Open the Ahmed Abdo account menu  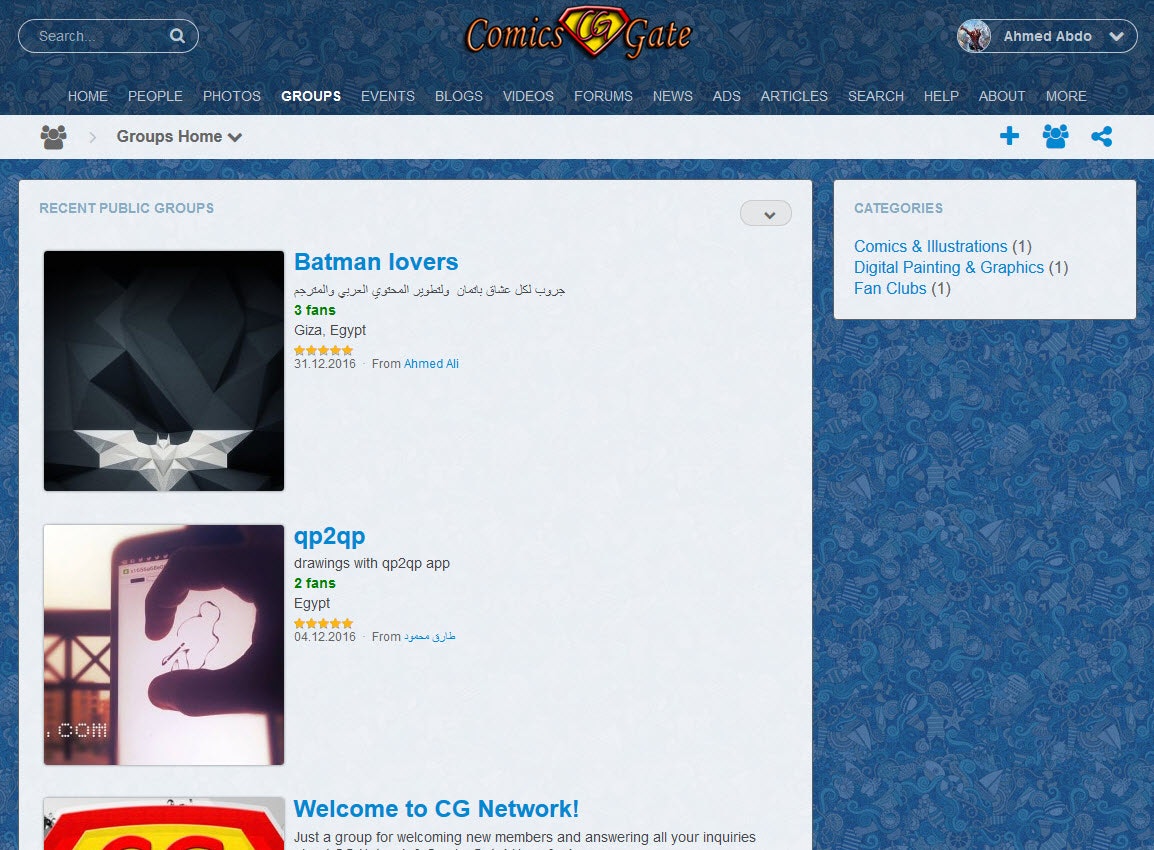(x=1117, y=35)
